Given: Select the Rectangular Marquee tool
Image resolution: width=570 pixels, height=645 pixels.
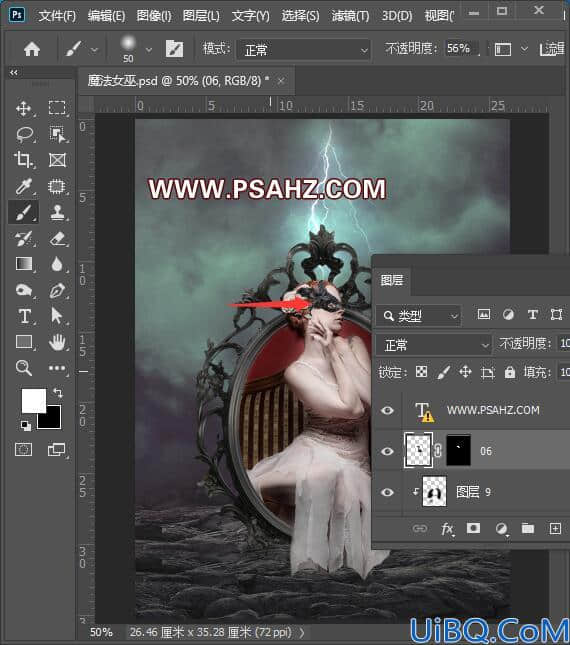Looking at the screenshot, I should 57,107.
